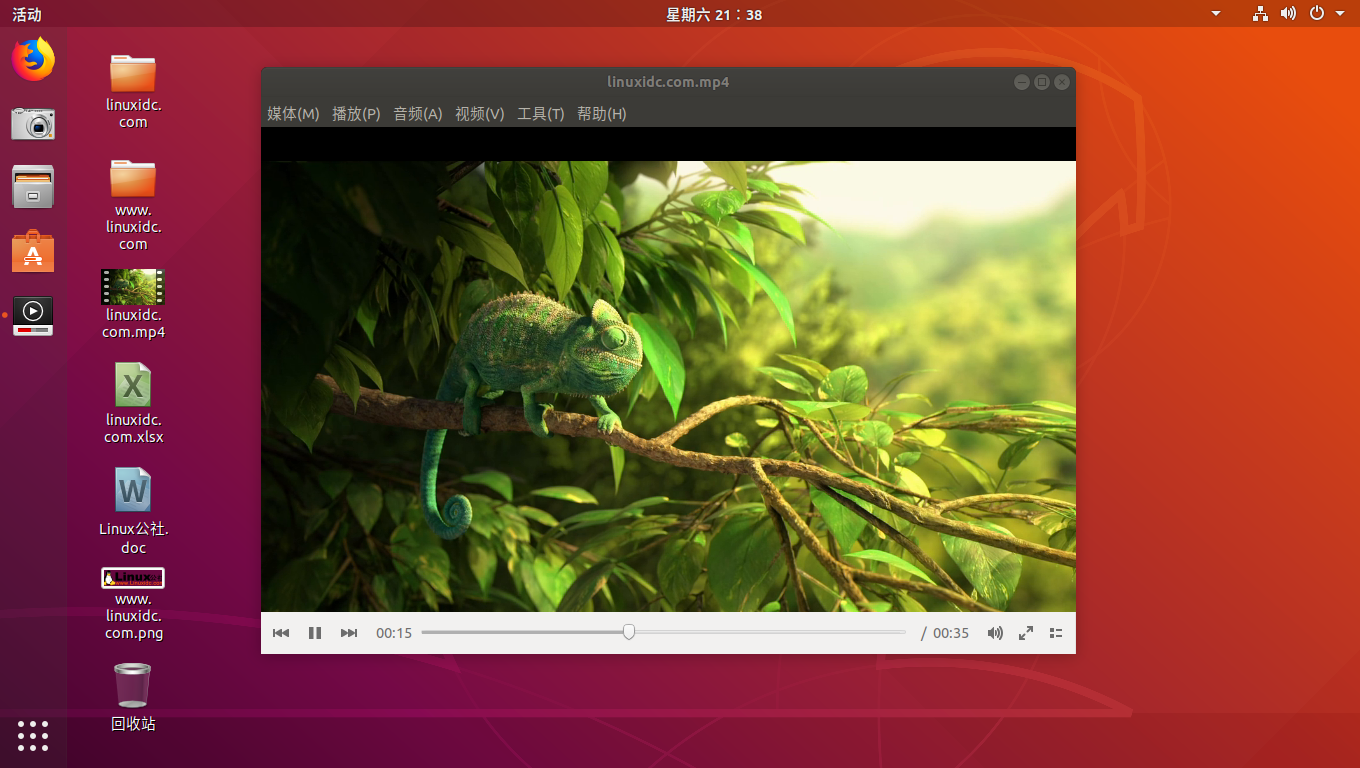
Task: Skip to the next track in VLC
Action: point(349,633)
